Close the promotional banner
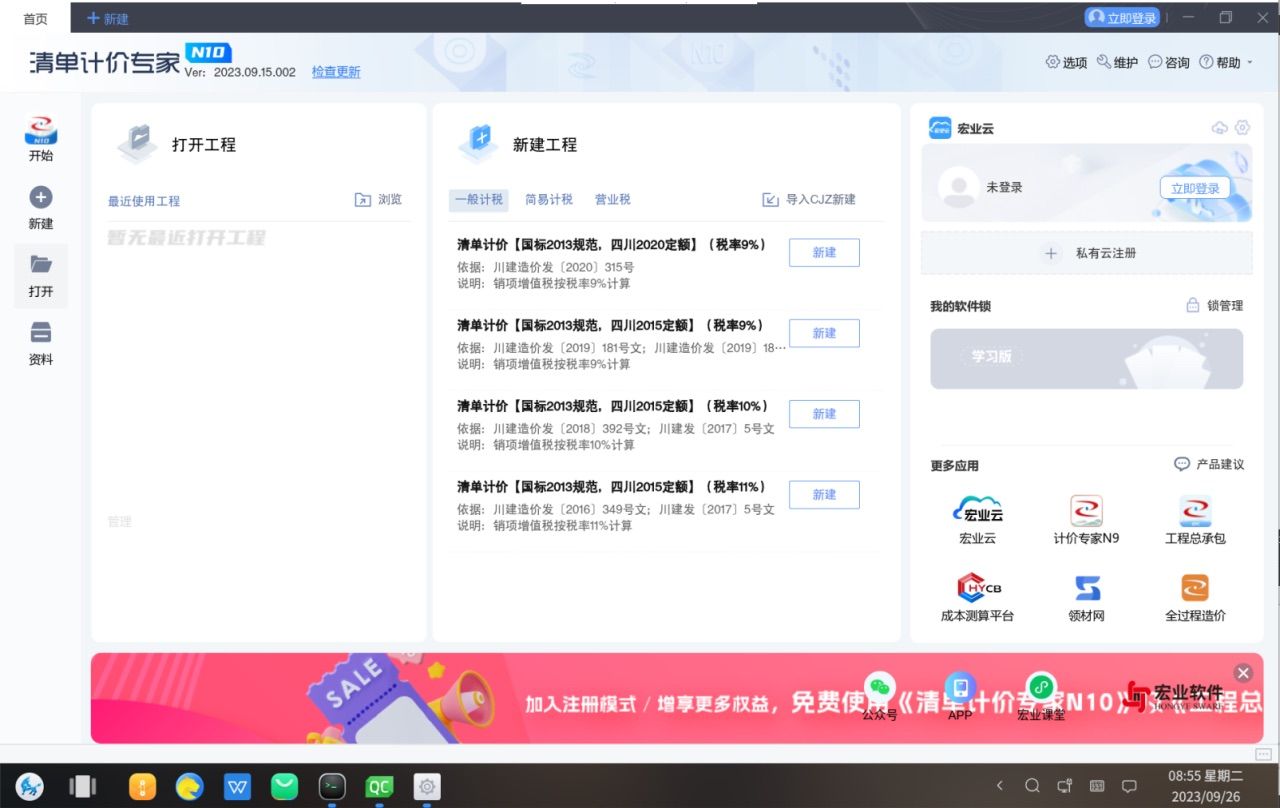Image resolution: width=1280 pixels, height=808 pixels. [x=1243, y=673]
